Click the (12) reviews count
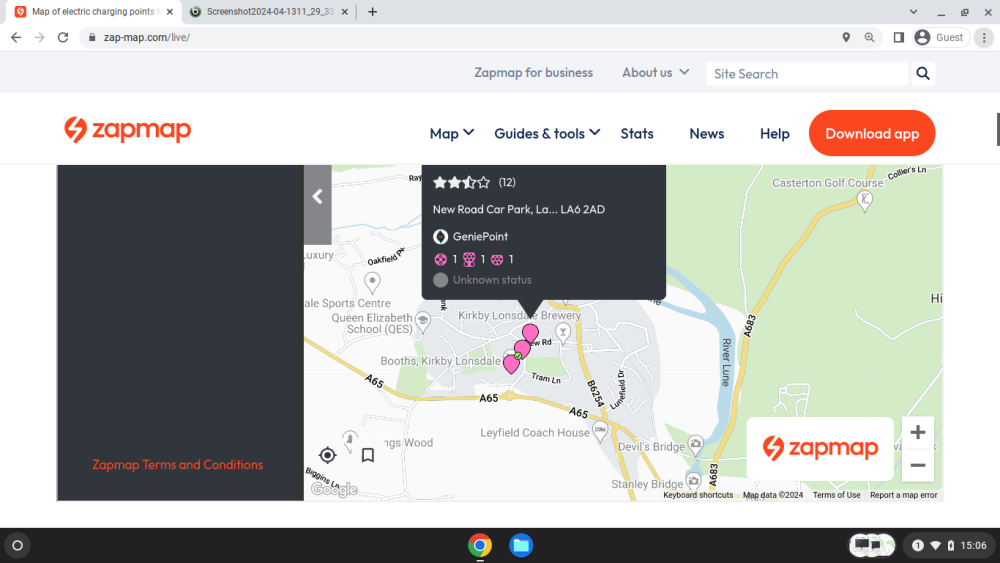1000x563 pixels. click(507, 182)
